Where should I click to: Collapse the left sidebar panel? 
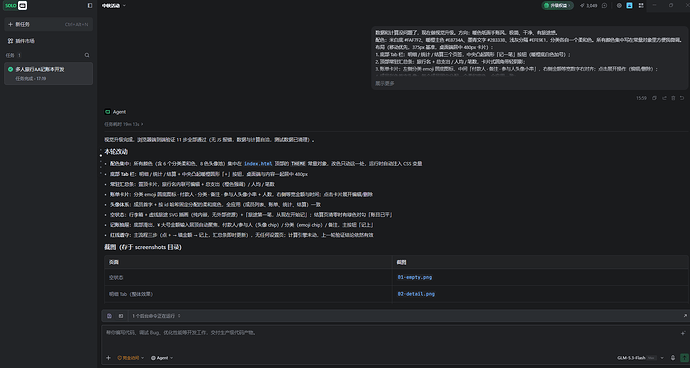pyautogui.click(x=90, y=6)
